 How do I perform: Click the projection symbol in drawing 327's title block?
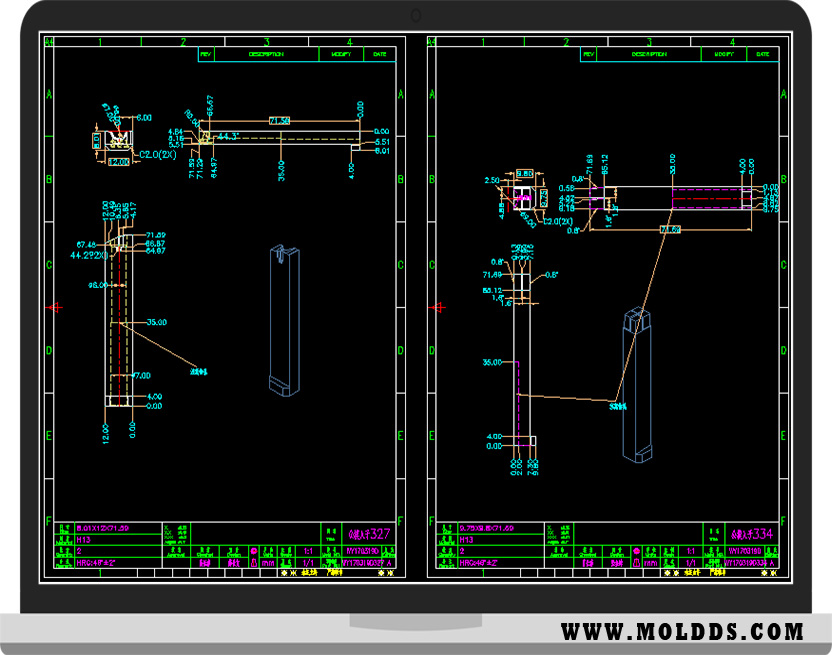click(254, 557)
